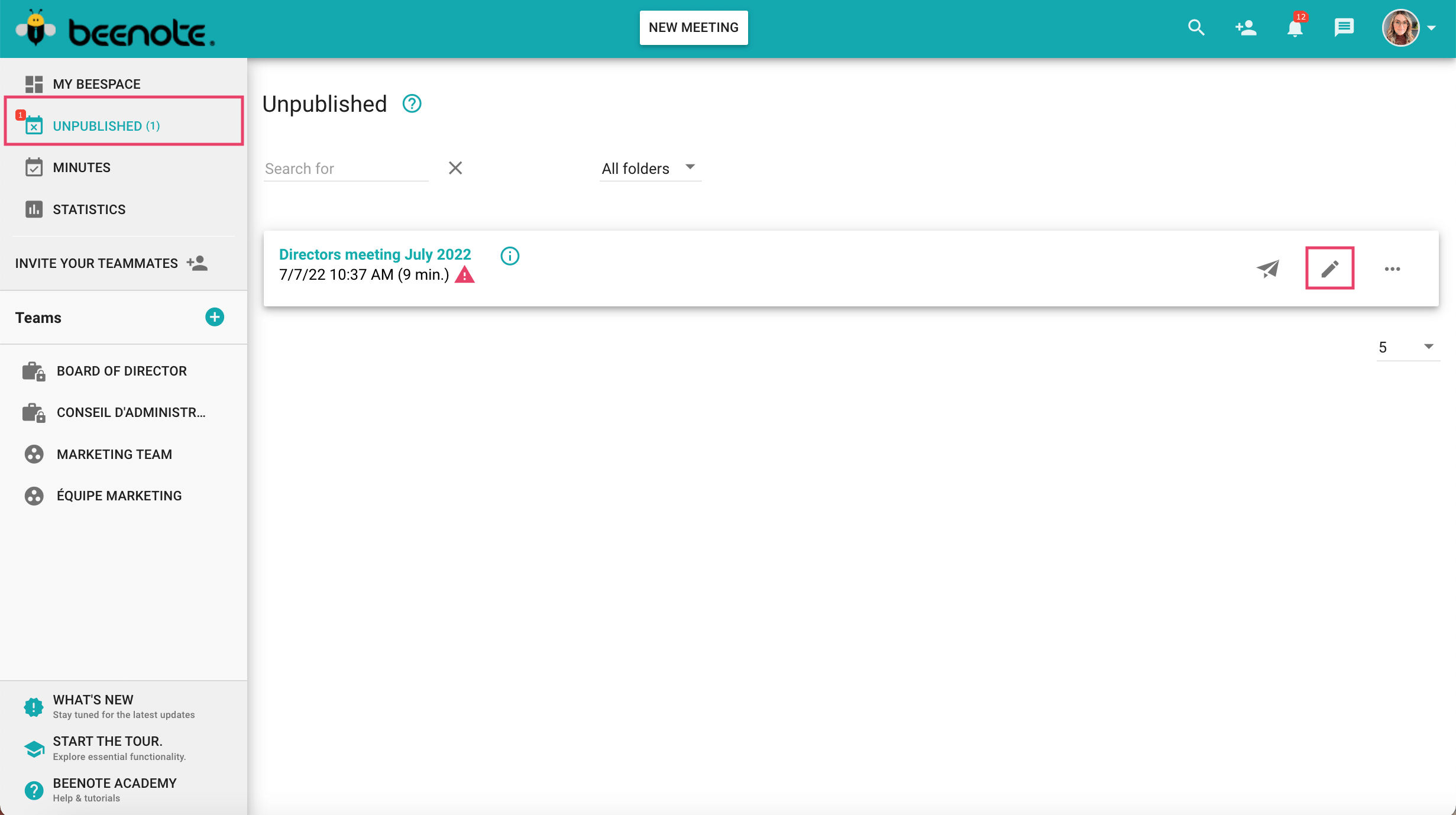Screen dimensions: 1456x815
Task: Click the user profile avatar
Action: [1400, 28]
